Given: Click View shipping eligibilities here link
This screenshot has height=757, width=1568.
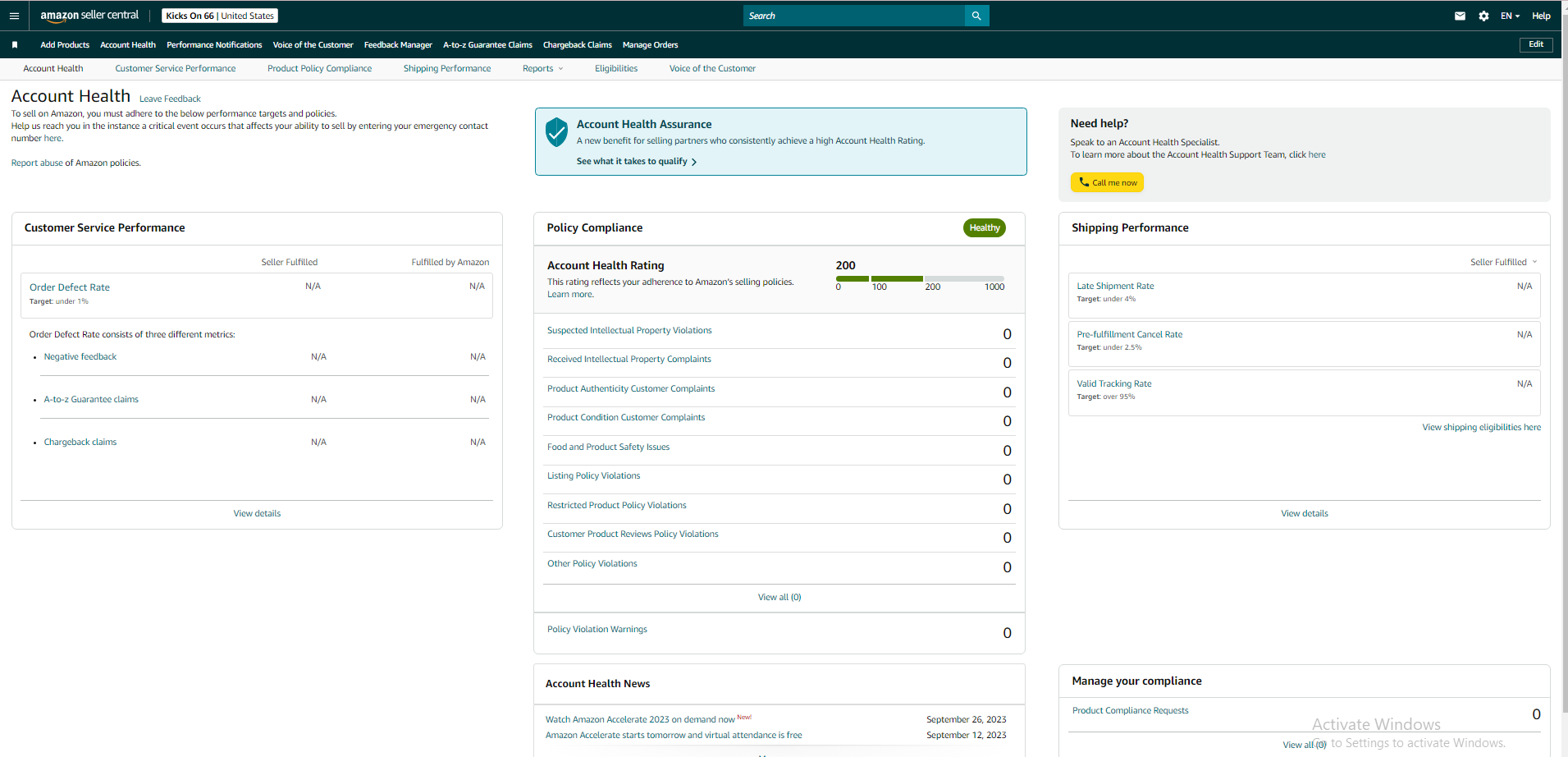Looking at the screenshot, I should pyautogui.click(x=1481, y=428).
